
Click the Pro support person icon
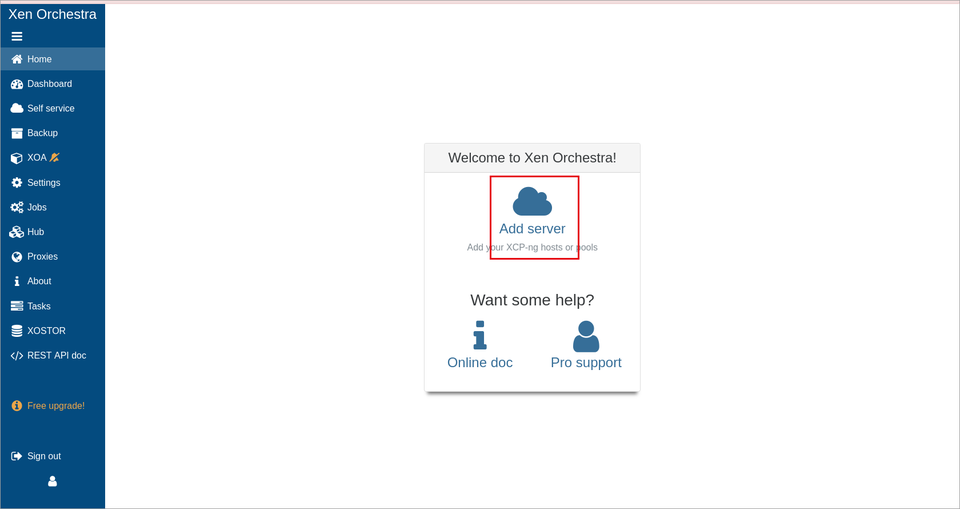pyautogui.click(x=586, y=336)
